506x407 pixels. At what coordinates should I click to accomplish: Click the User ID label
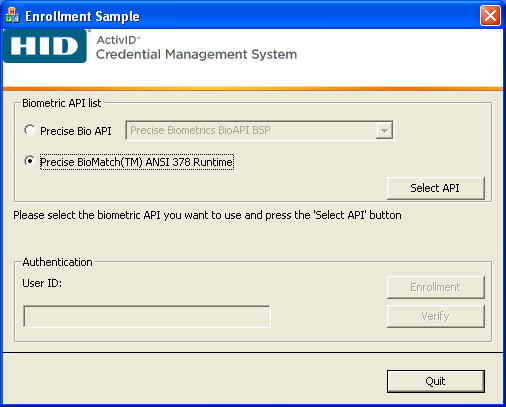42,283
